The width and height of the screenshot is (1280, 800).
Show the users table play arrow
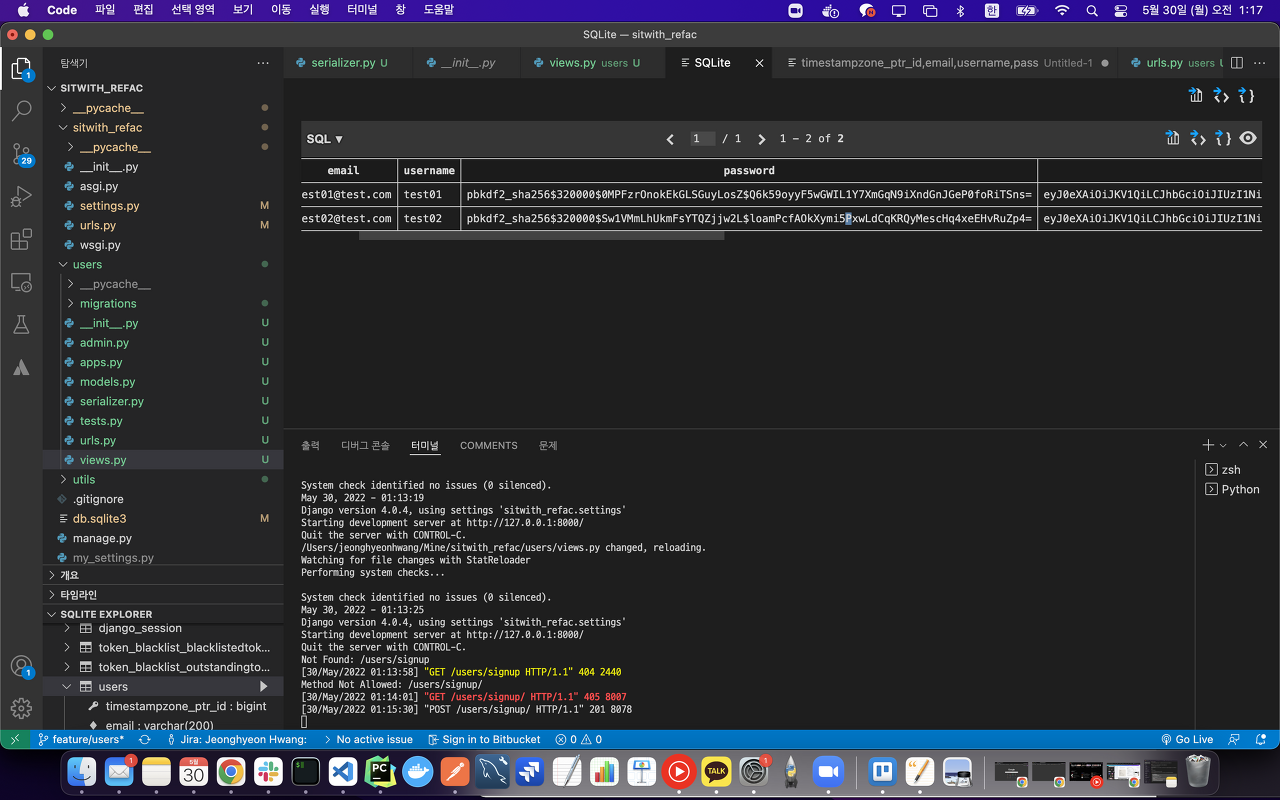(263, 686)
